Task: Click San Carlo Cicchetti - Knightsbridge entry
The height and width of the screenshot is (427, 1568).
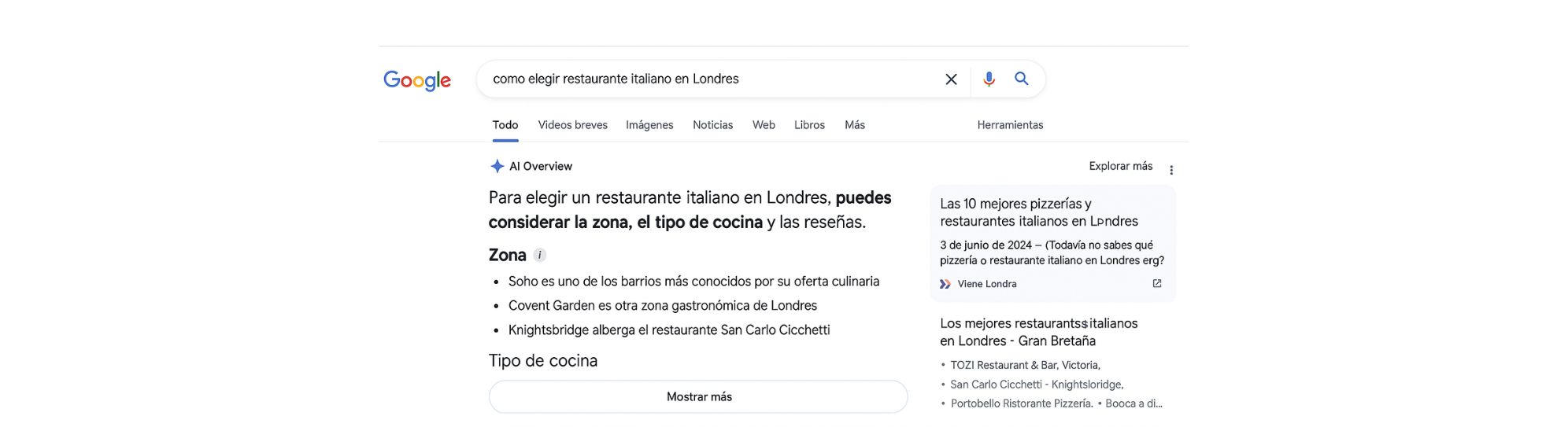Action: 1037,385
